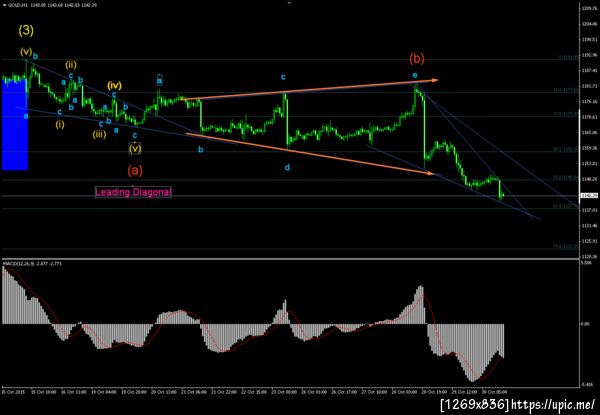This screenshot has height=415, width=600.
Task: Click the '30 Oct 05:00' time axis label
Action: coord(495,392)
